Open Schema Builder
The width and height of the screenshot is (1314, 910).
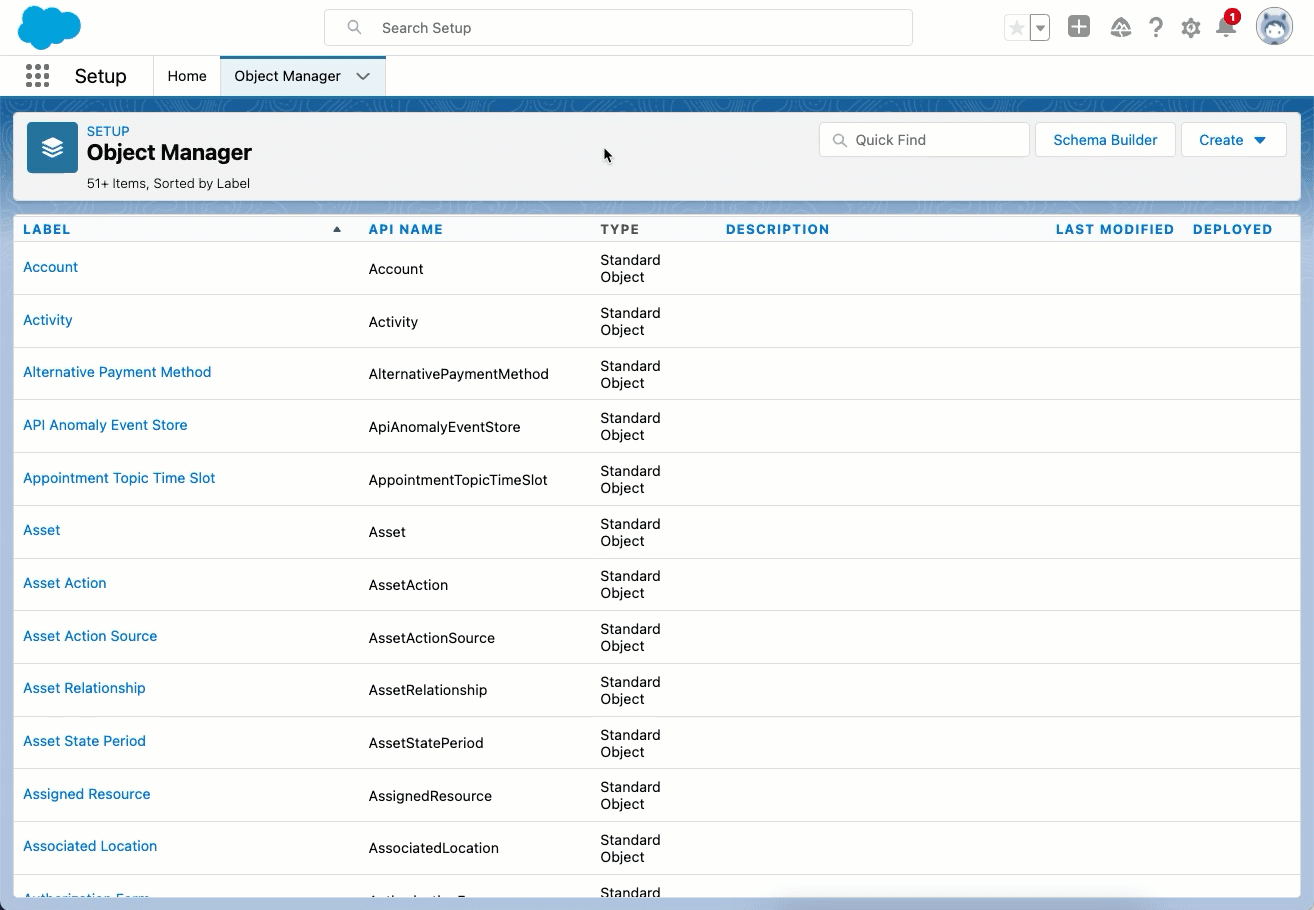click(1105, 140)
